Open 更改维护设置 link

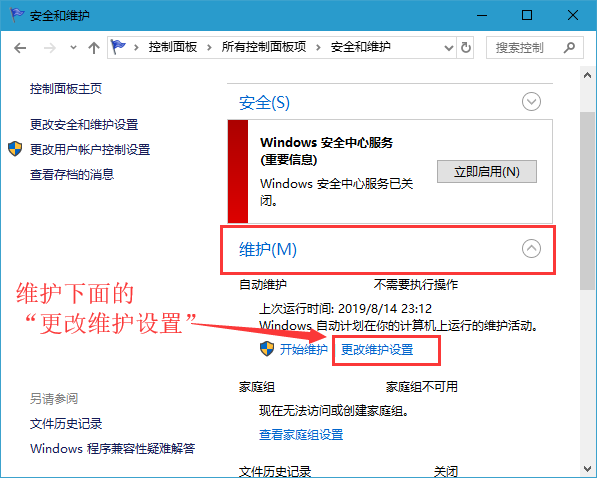377,349
